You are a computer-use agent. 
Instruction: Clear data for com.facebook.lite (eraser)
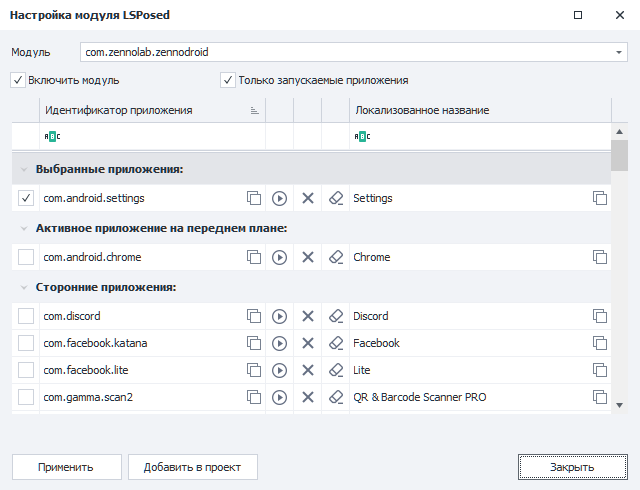tap(336, 370)
